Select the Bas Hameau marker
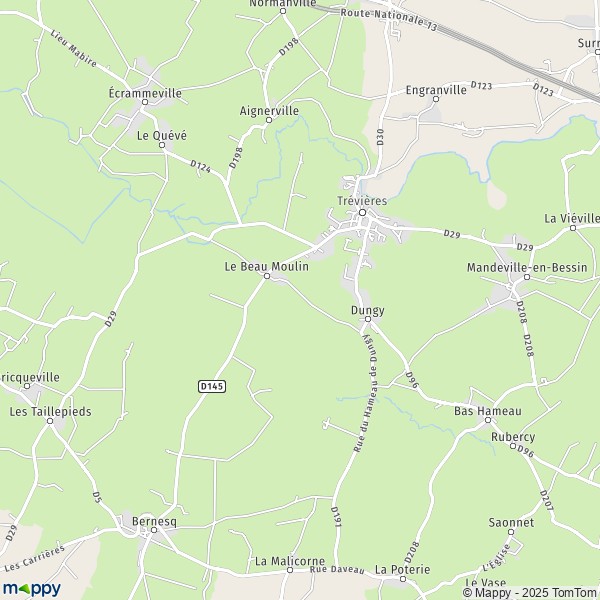Screen dimensions: 600x600 pos(488,420)
